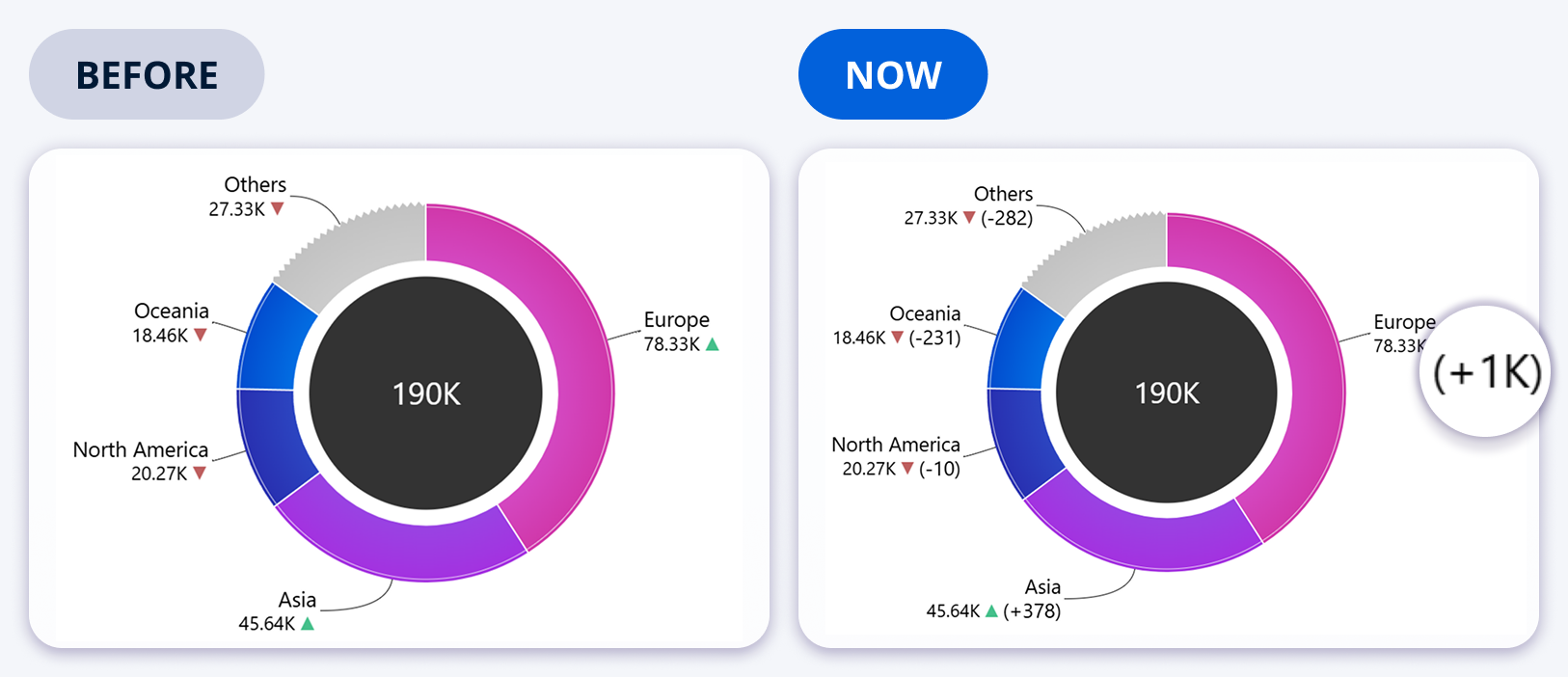
Task: Click North America's red arrow in Before chart
Action: pos(200,474)
